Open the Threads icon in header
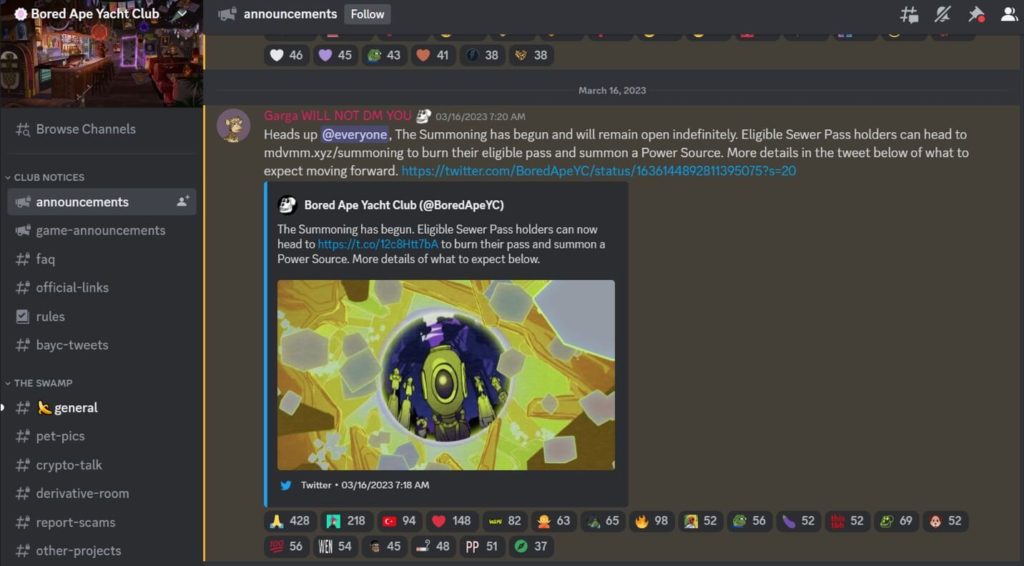This screenshot has width=1024, height=566. click(x=909, y=14)
